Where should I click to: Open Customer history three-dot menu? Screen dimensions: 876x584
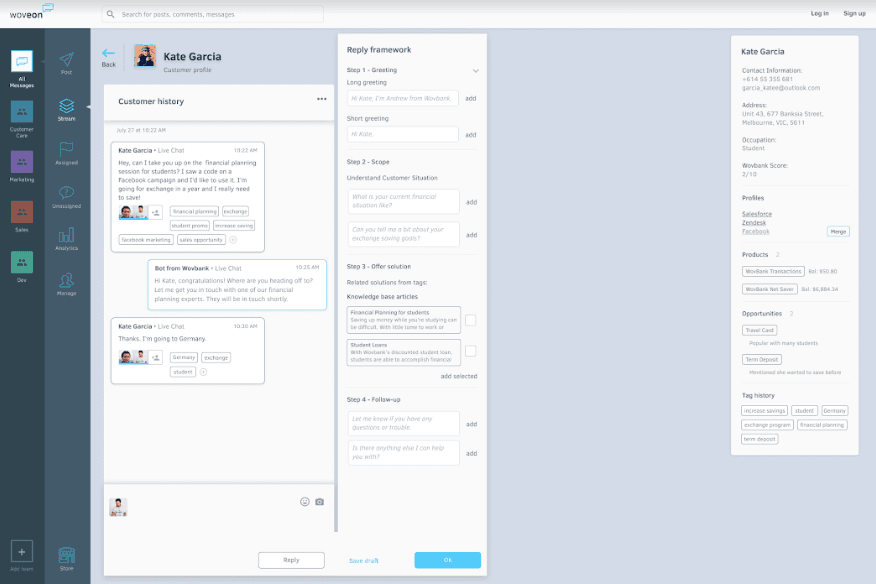(x=321, y=99)
